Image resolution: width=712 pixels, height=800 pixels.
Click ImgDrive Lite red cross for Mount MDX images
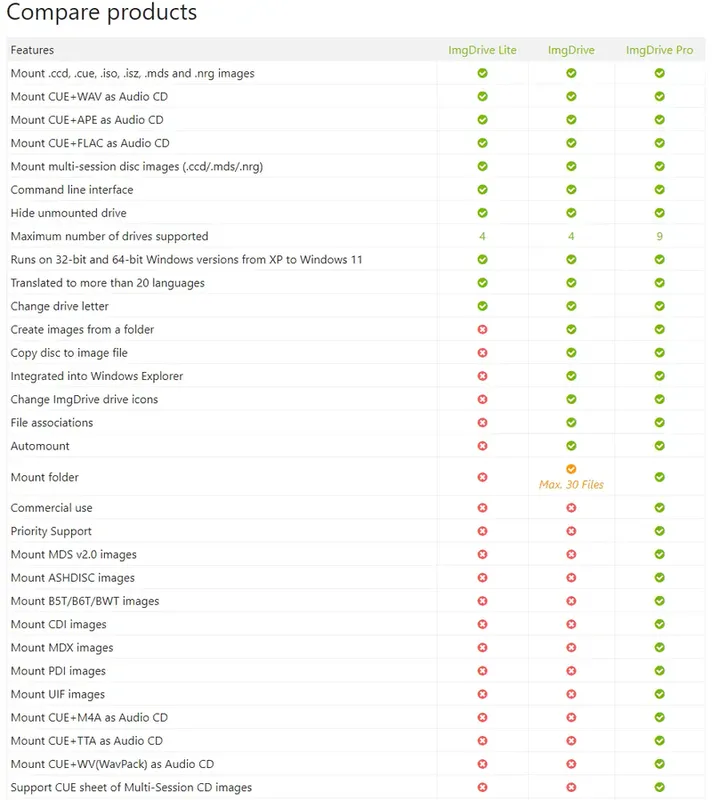point(482,648)
